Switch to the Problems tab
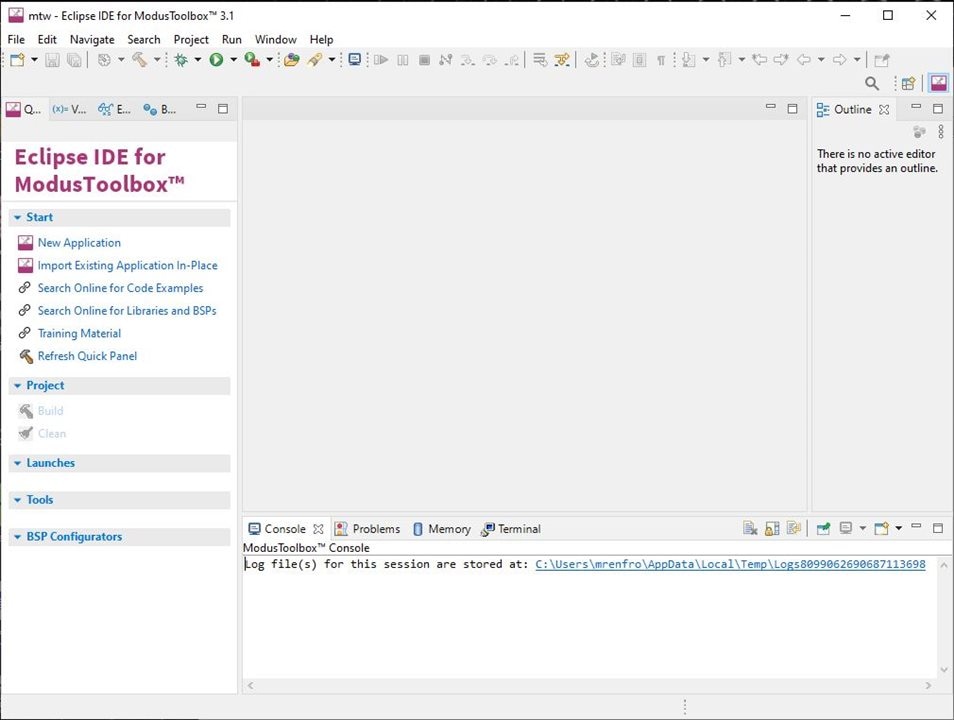Screen dimensions: 954x720 pos(368,529)
